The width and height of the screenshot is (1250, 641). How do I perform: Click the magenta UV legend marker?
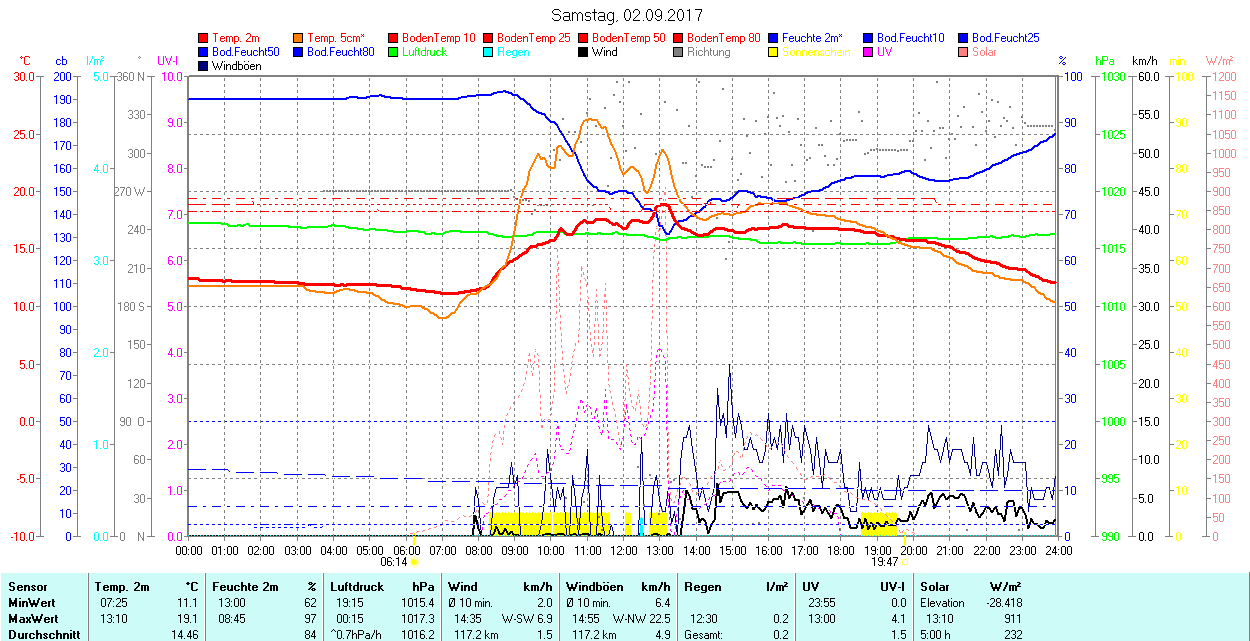click(x=869, y=52)
